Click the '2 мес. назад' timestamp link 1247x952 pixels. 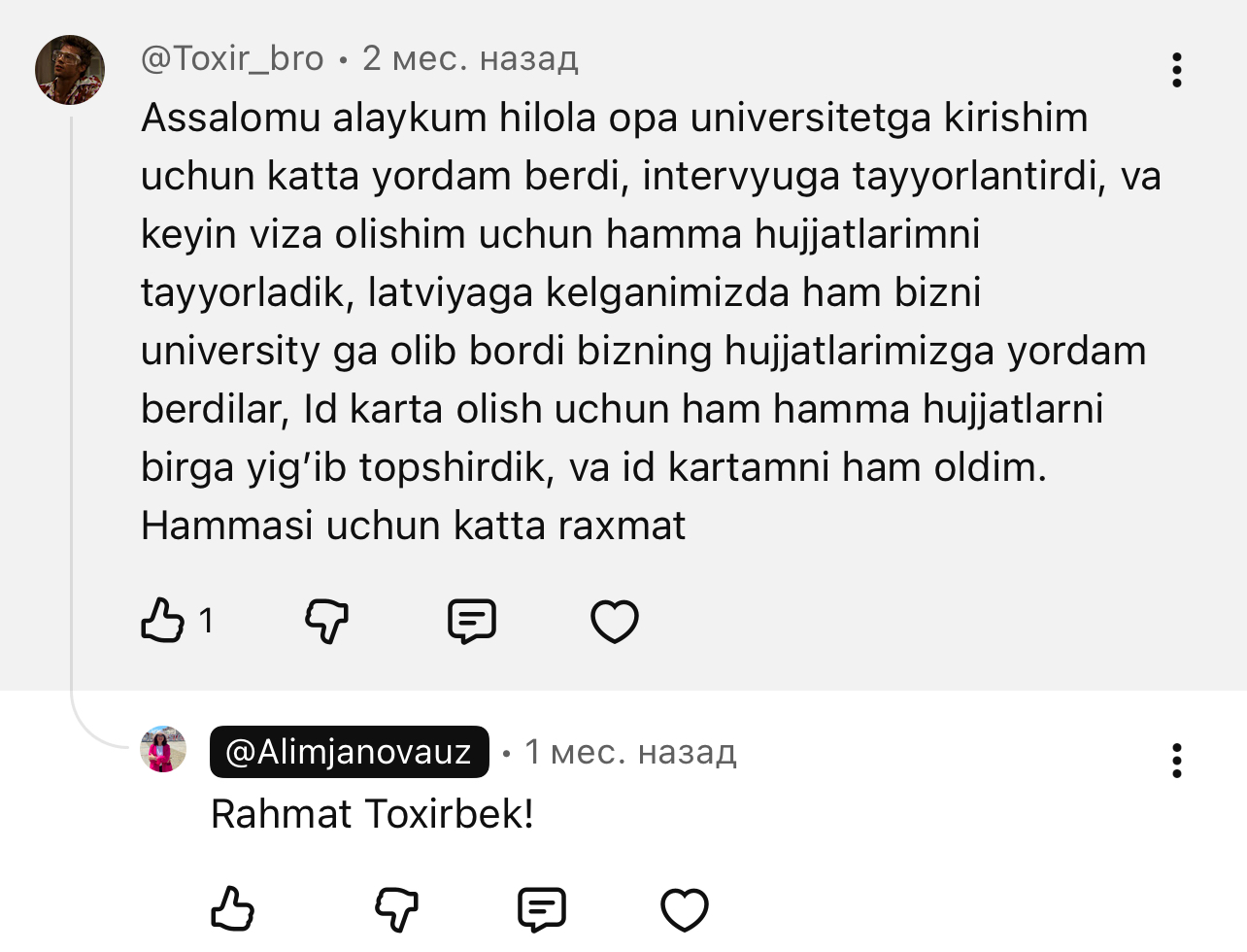click(x=471, y=57)
